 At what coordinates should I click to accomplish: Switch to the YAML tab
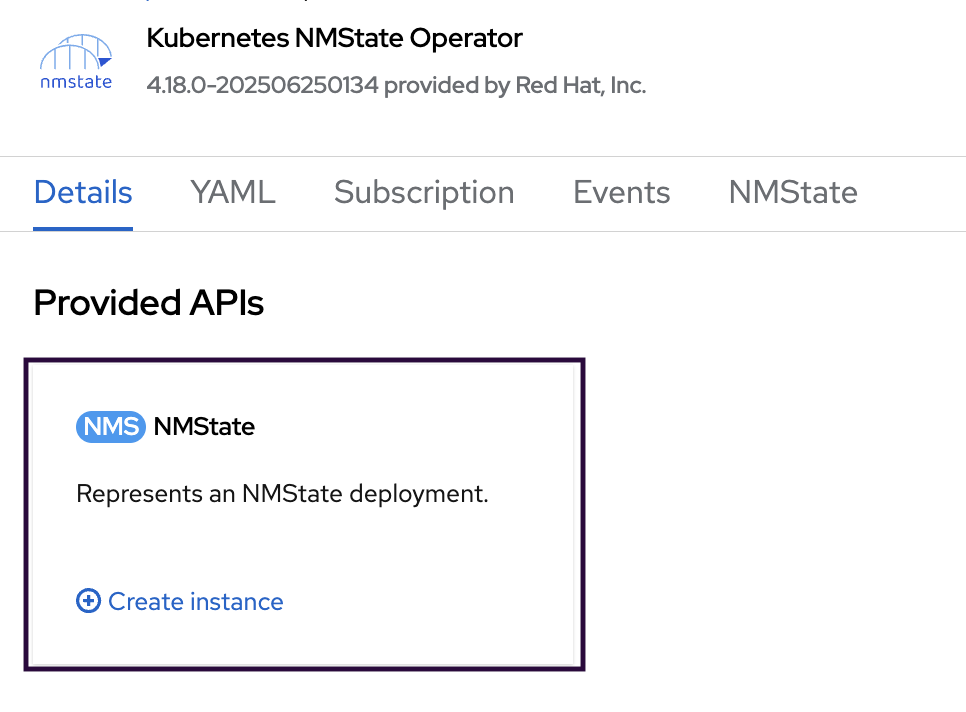pos(233,192)
